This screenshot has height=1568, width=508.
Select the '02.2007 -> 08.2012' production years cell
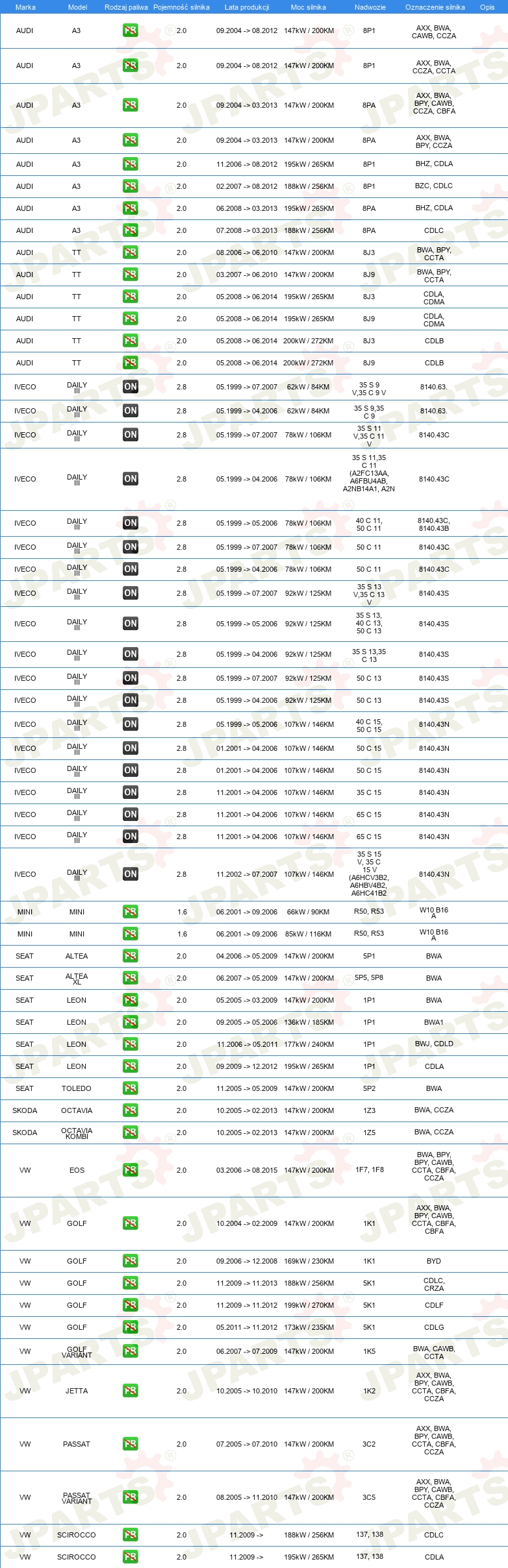(x=247, y=186)
